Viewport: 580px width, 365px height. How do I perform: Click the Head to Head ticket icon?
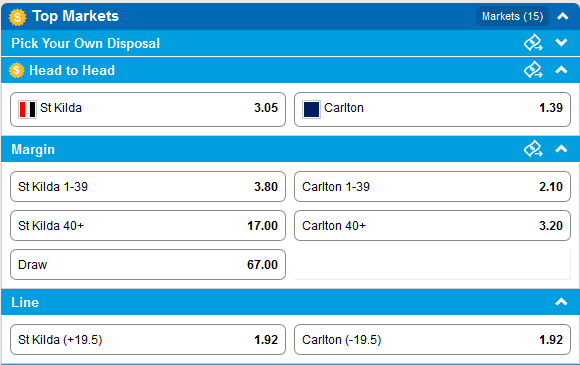(x=533, y=70)
